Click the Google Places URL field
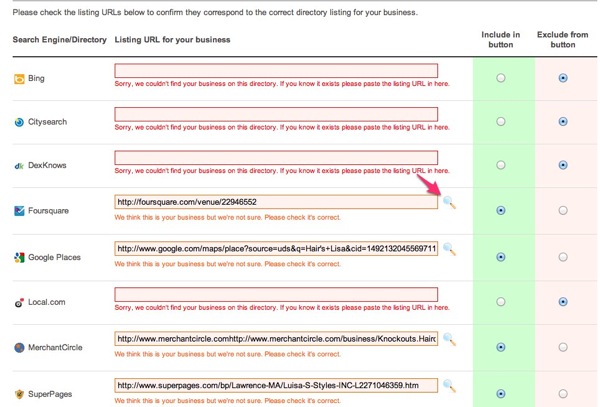 [x=276, y=249]
